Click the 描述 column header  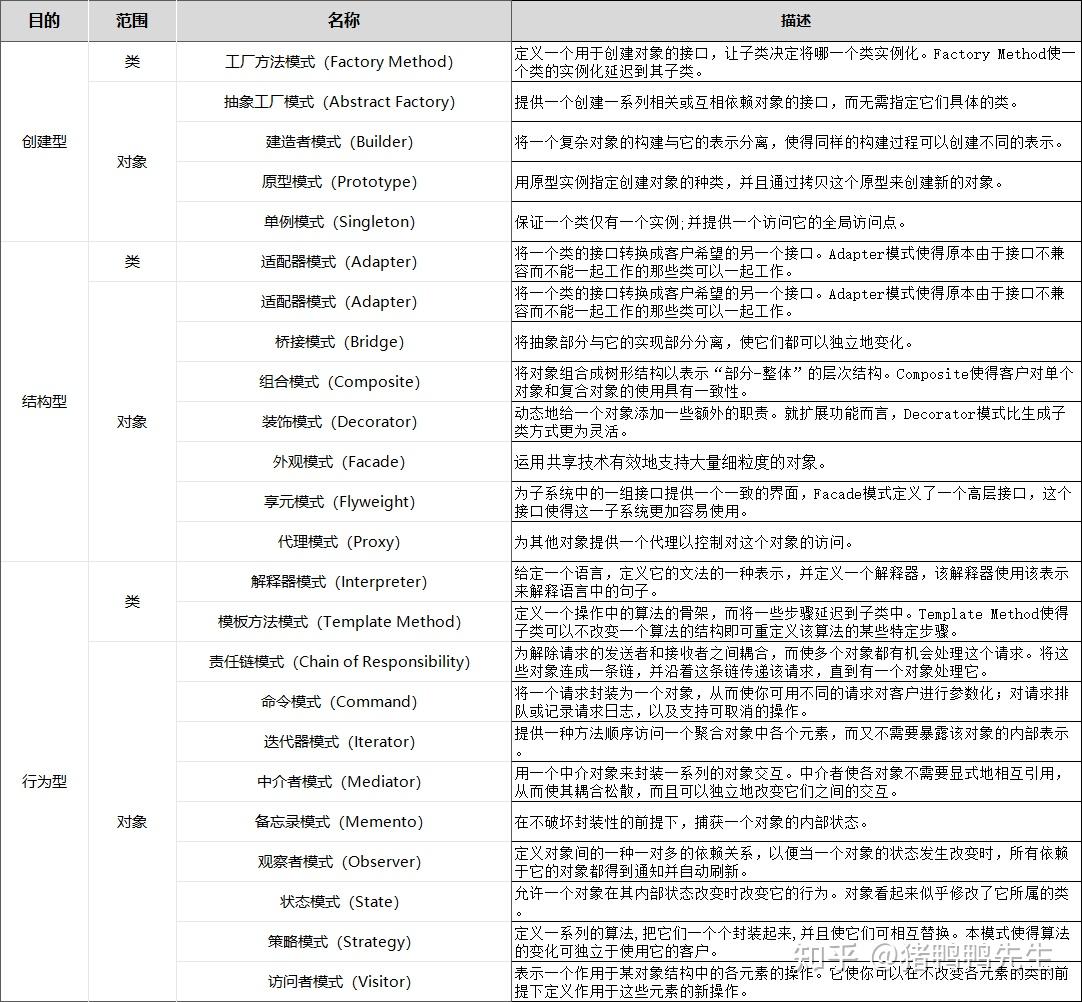794,20
